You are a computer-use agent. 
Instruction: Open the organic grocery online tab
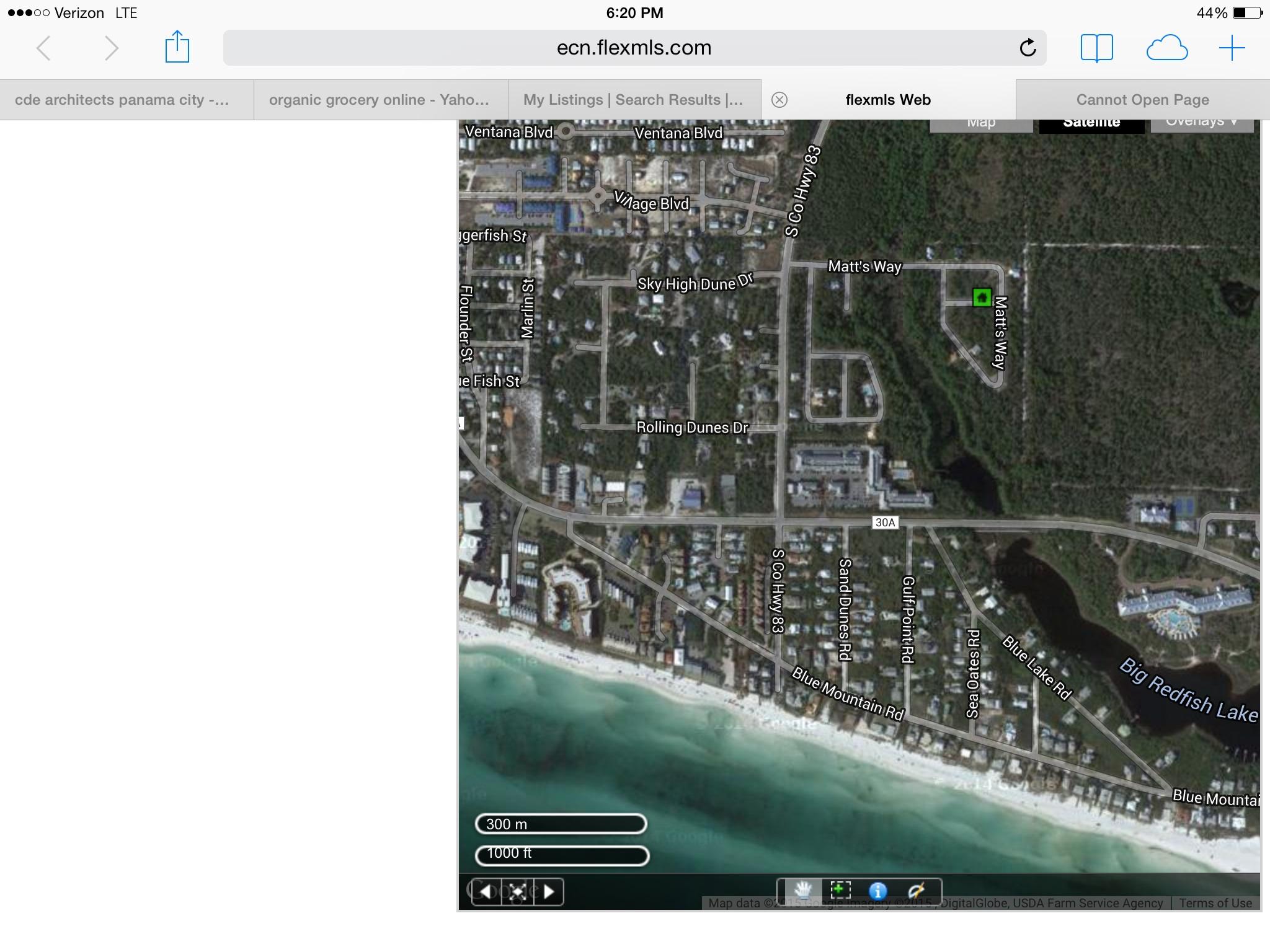[380, 100]
